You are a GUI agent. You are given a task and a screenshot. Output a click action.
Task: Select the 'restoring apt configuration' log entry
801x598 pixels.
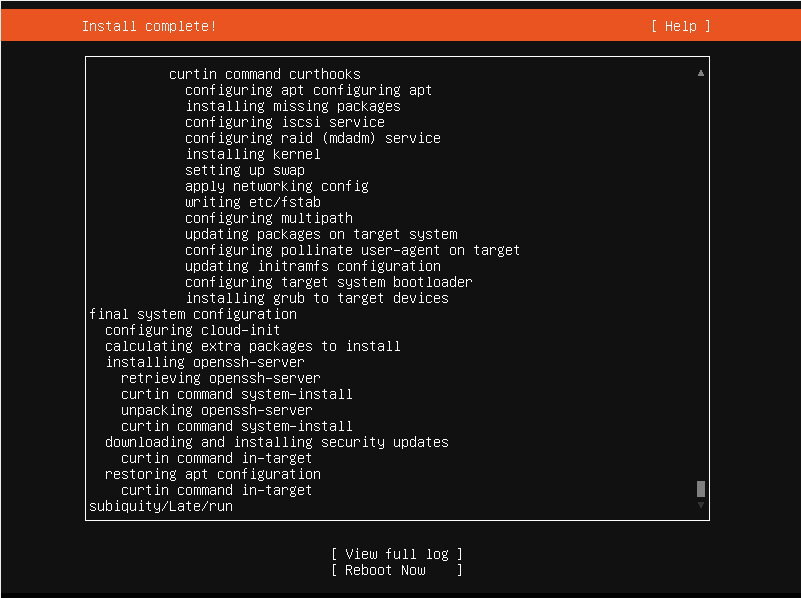coord(213,474)
